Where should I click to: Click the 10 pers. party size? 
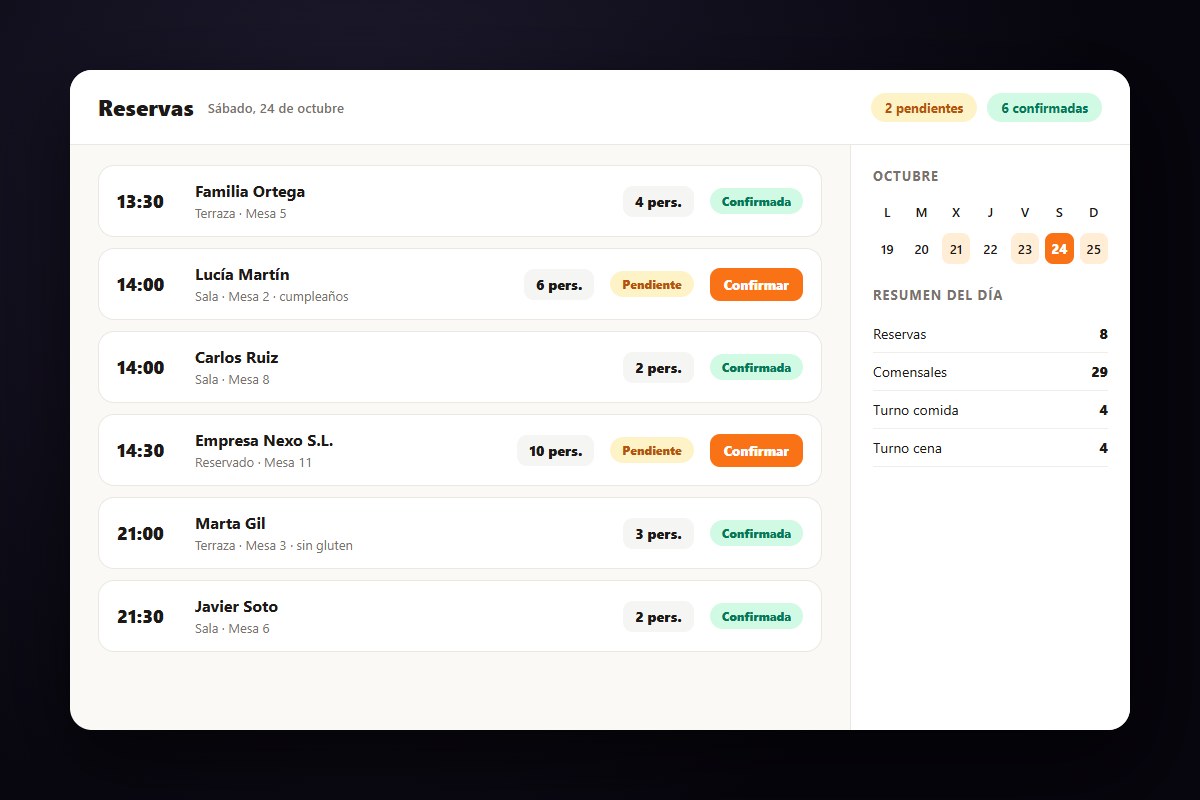pos(555,451)
